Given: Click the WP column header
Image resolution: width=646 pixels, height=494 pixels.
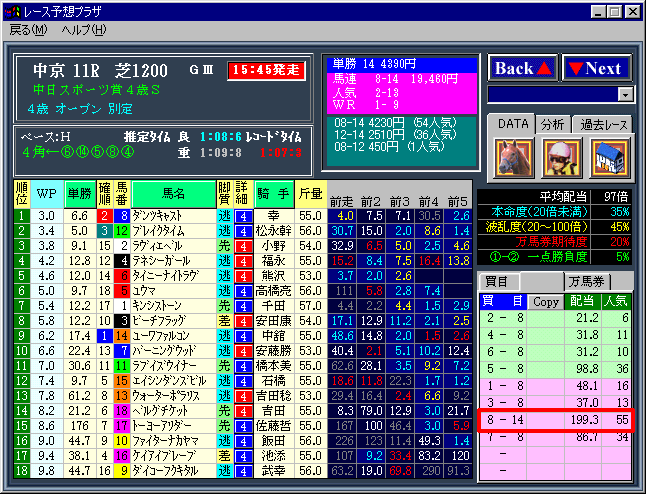Looking at the screenshot, I should (46, 192).
